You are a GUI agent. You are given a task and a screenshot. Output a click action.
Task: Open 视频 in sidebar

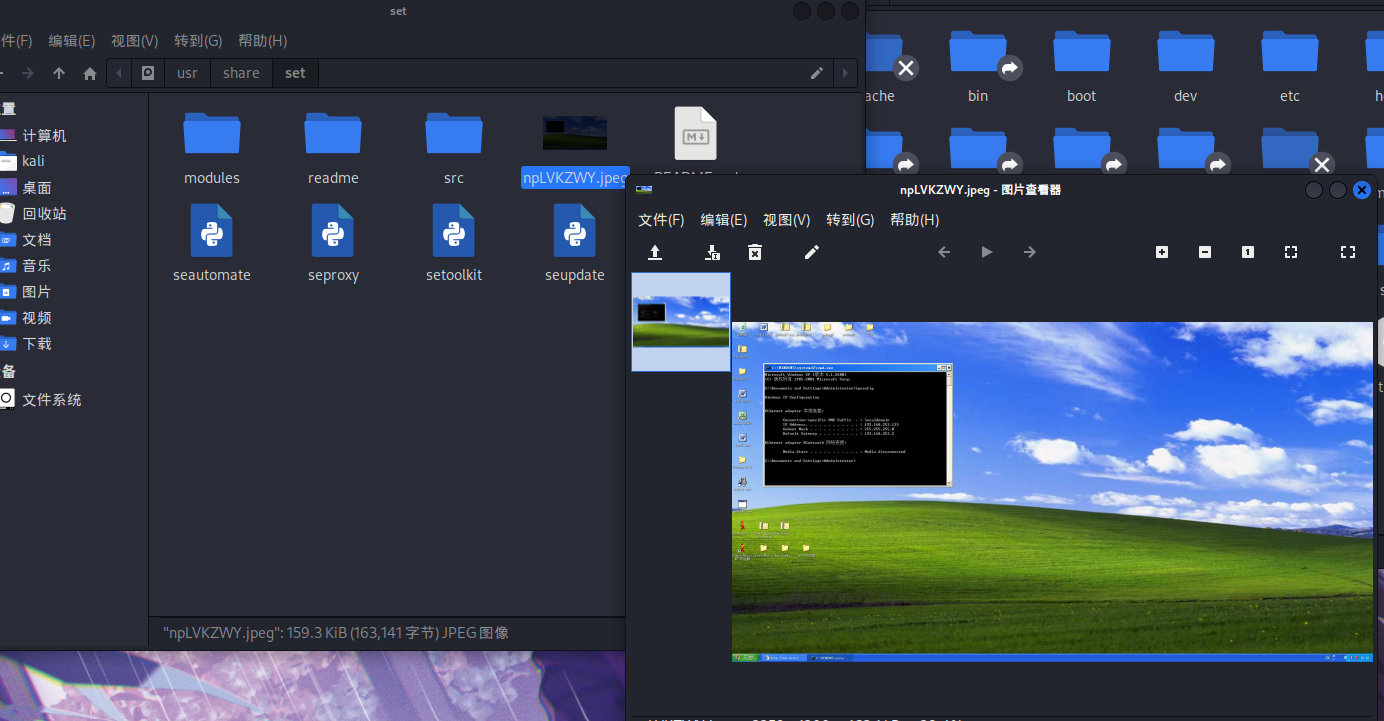(37, 317)
